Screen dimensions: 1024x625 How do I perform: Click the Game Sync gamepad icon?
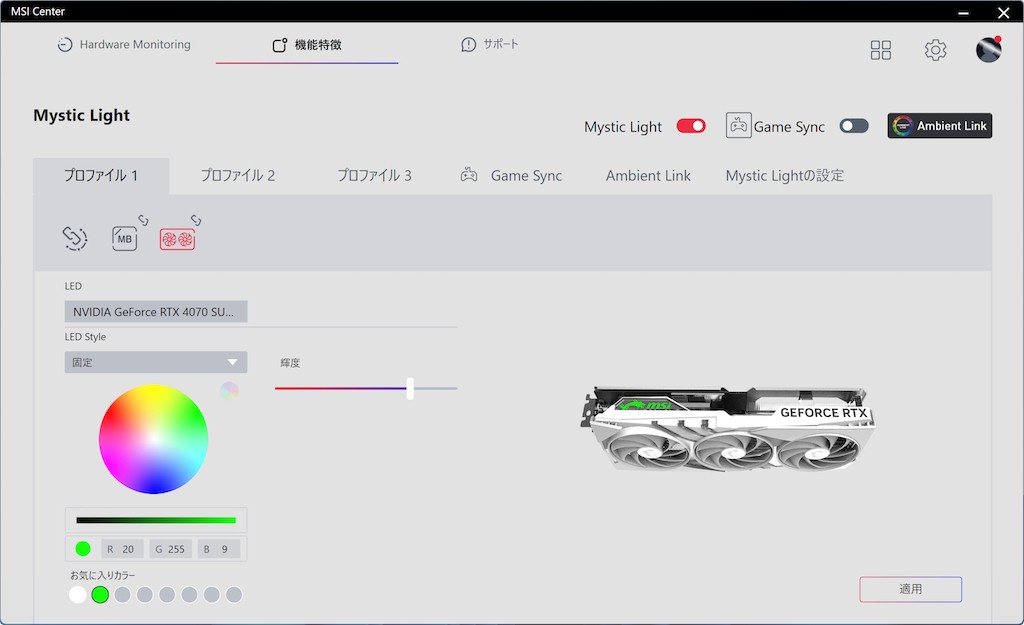click(x=739, y=125)
